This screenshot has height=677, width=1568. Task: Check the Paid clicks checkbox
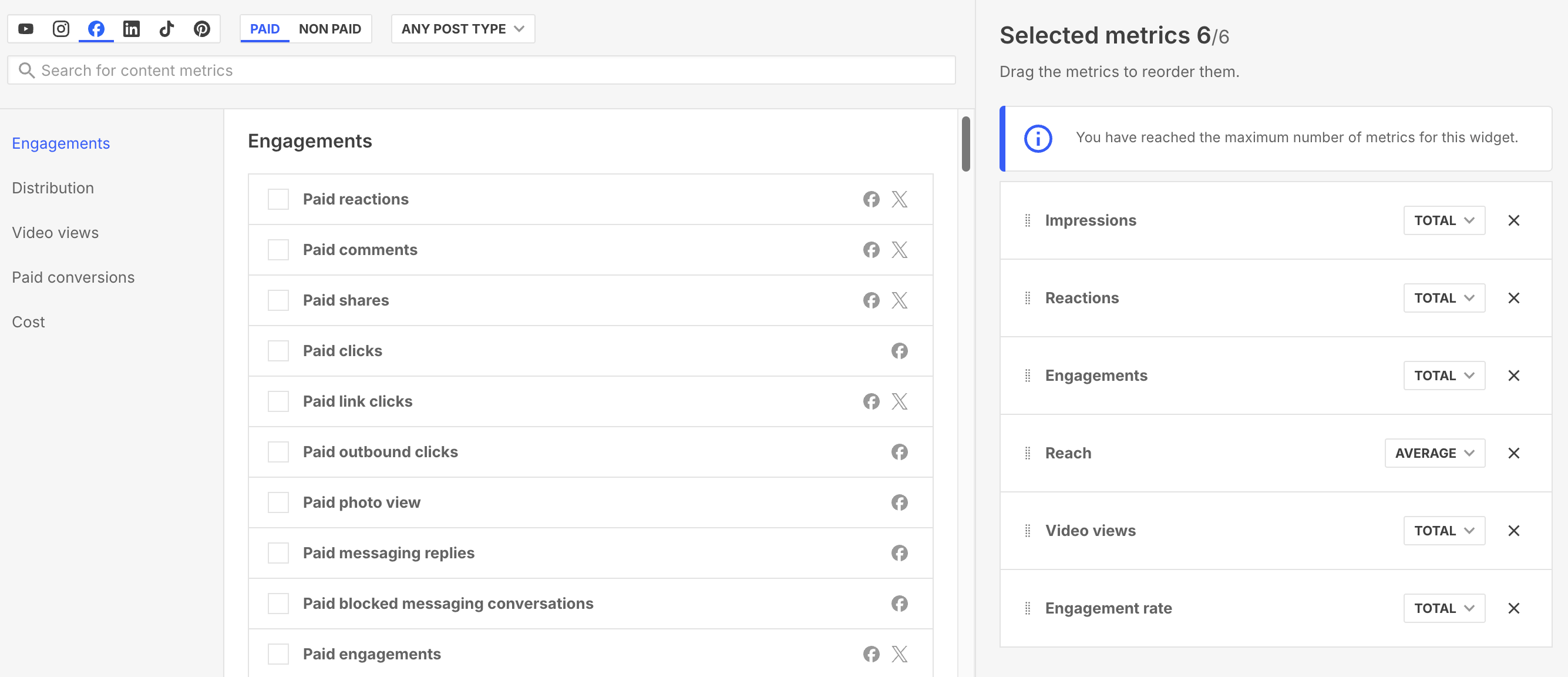click(x=278, y=351)
